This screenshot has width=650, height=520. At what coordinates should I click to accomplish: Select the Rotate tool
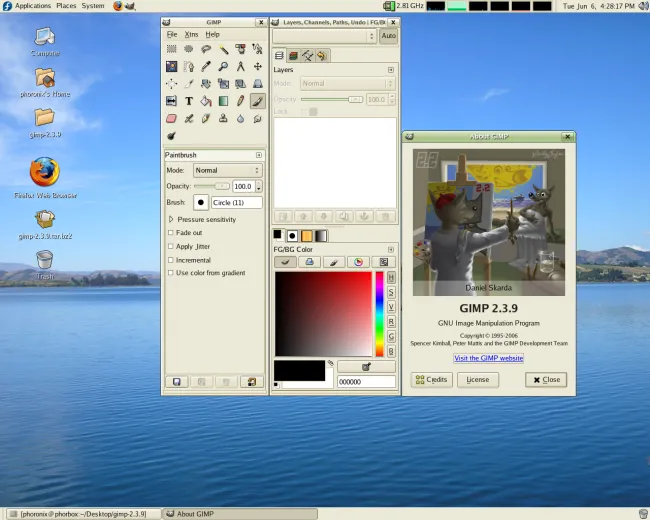(x=206, y=84)
